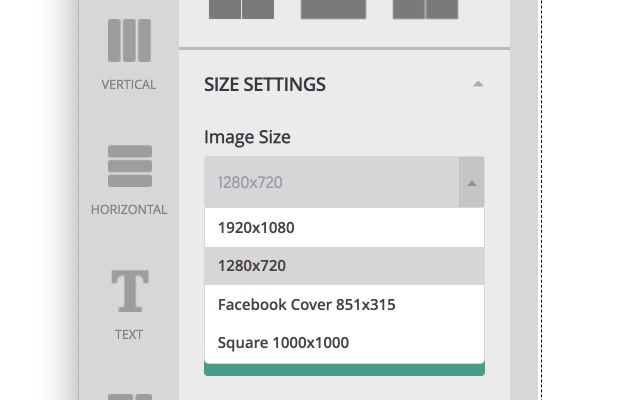The image size is (640, 400).
Task: Click the SIZE SETTINGS section header
Action: pyautogui.click(x=265, y=85)
